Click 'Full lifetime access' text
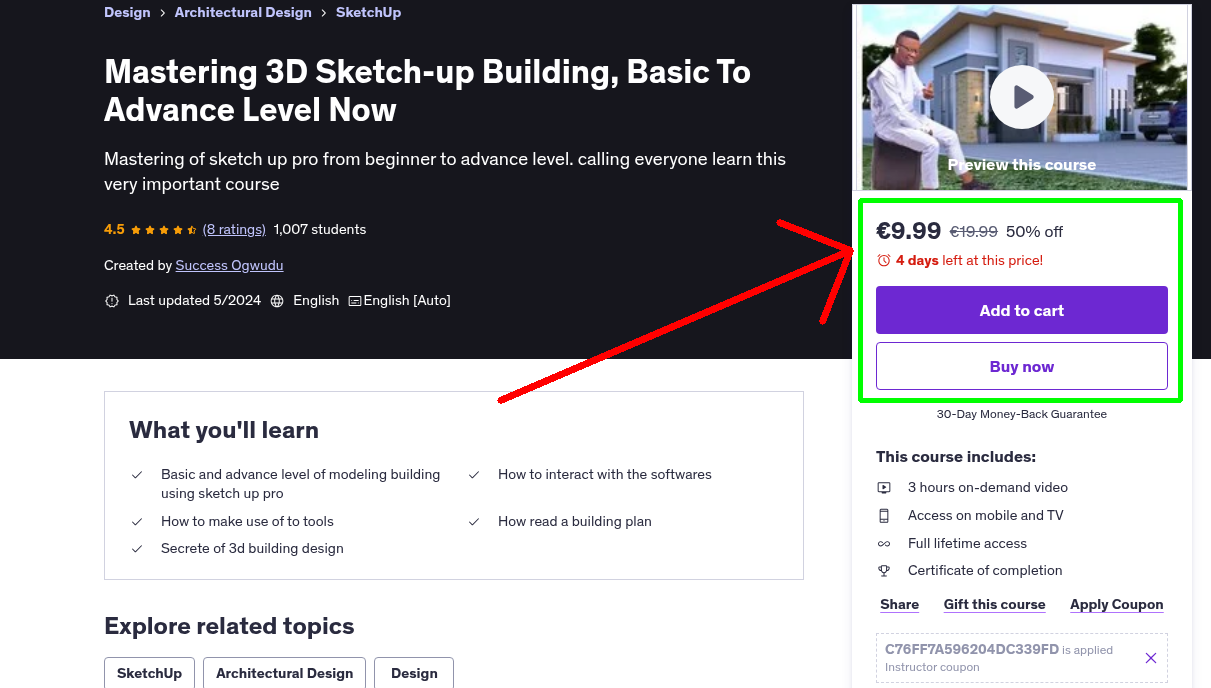This screenshot has height=688, width=1211. click(x=967, y=544)
